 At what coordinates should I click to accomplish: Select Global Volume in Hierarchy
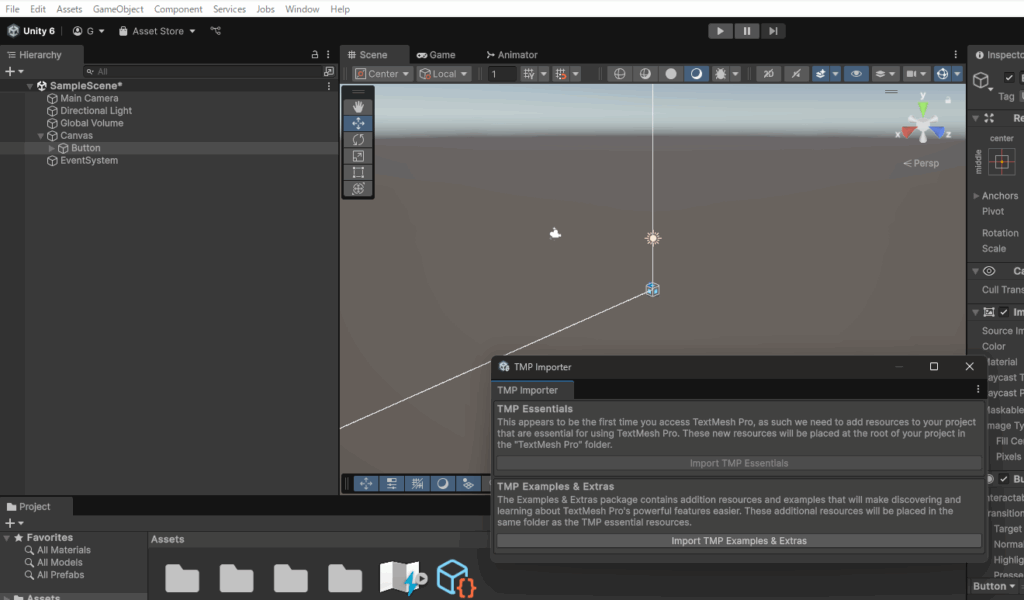point(91,123)
